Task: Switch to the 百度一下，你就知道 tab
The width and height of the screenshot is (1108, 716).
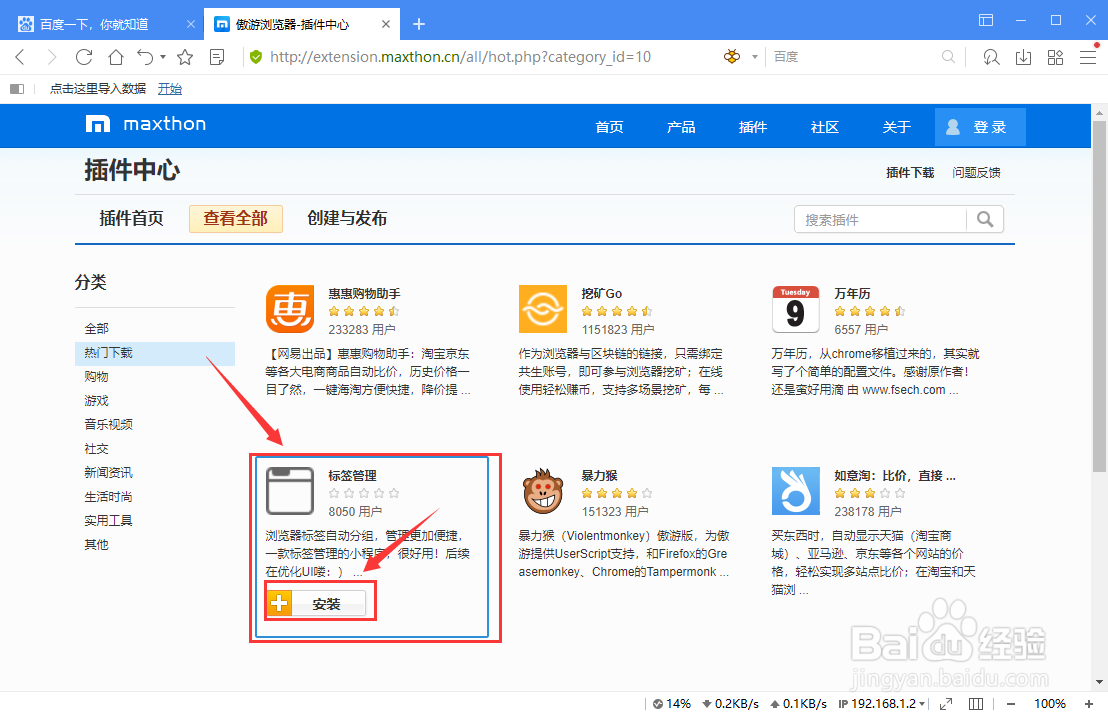Action: pyautogui.click(x=94, y=25)
